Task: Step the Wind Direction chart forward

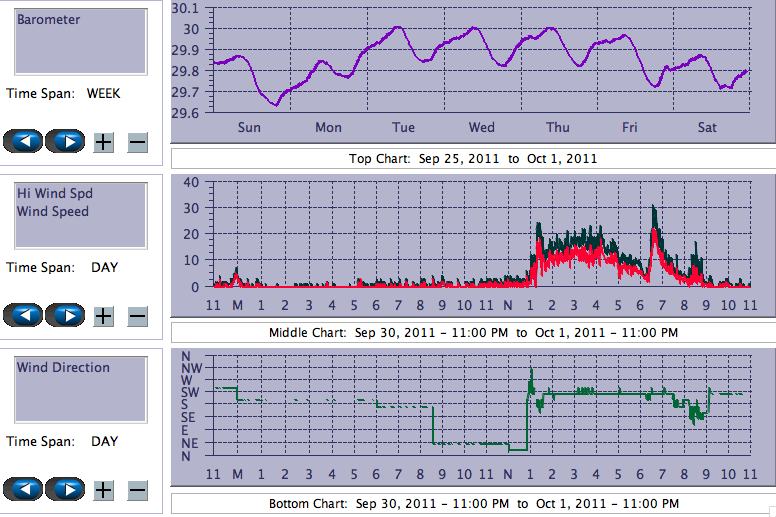Action: (x=65, y=489)
